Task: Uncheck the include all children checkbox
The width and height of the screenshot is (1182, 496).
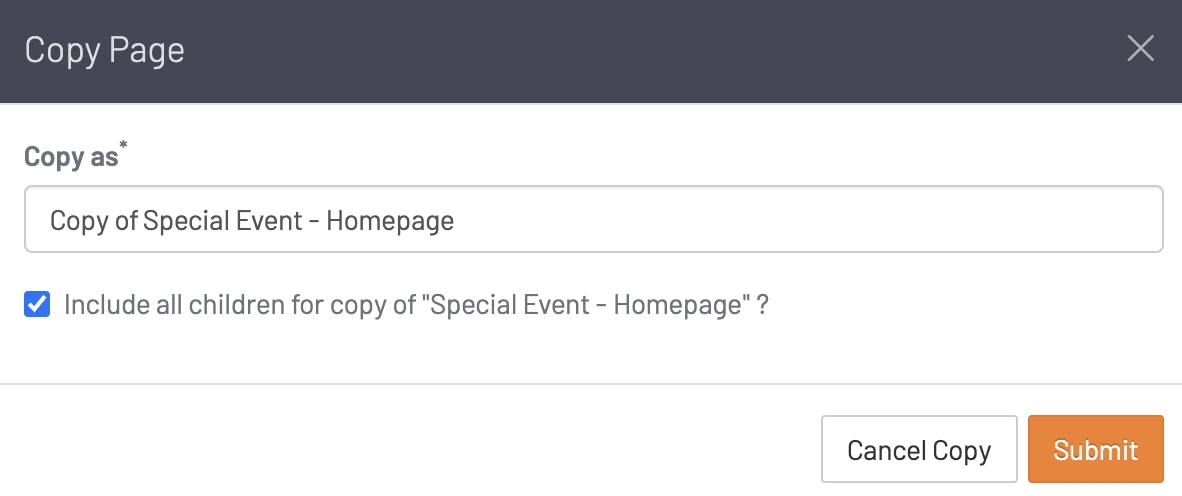Action: [x=37, y=305]
